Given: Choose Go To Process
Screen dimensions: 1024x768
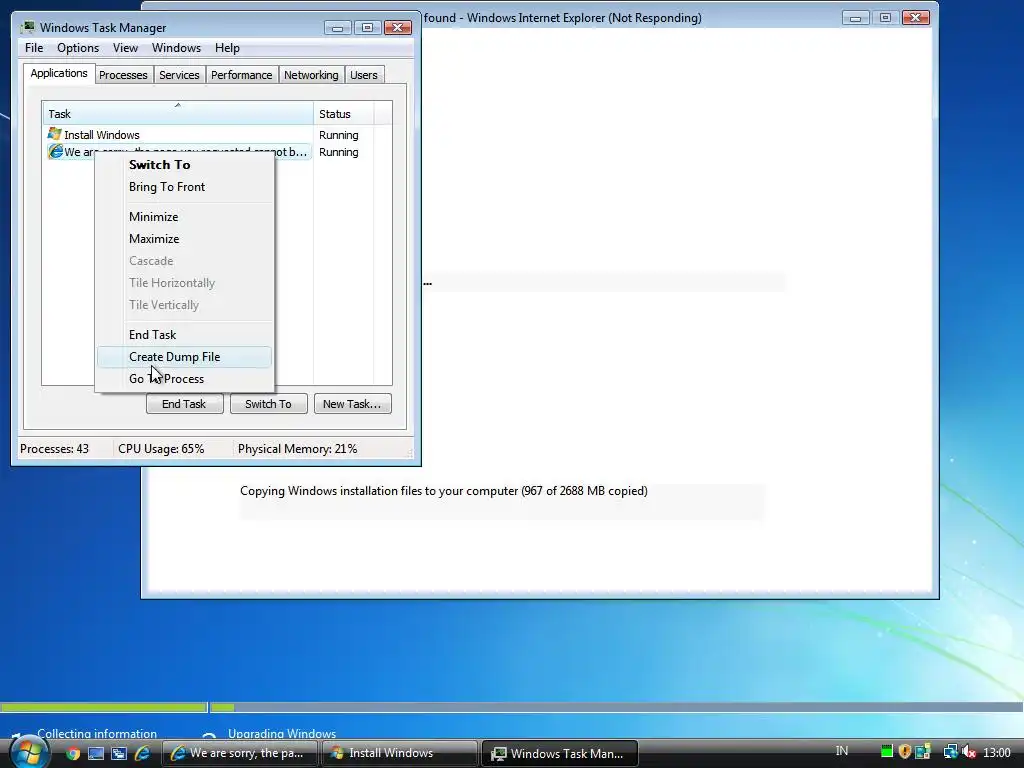Looking at the screenshot, I should pyautogui.click(x=184, y=379).
